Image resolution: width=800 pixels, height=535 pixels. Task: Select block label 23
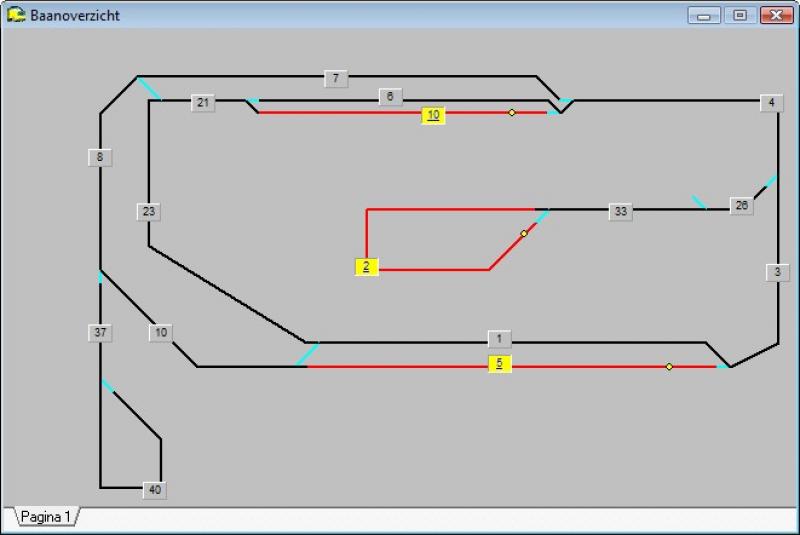pyautogui.click(x=148, y=212)
